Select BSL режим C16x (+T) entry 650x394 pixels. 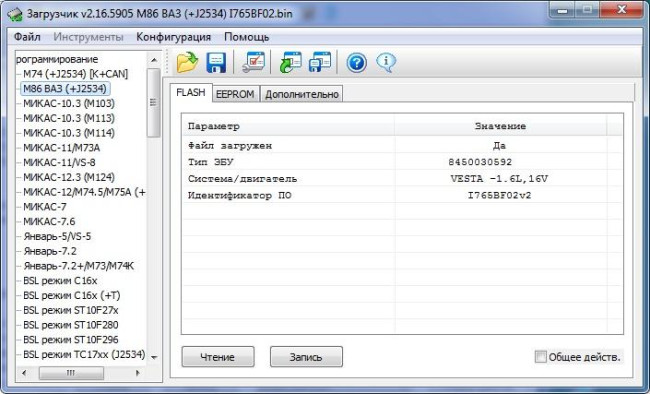pos(72,296)
